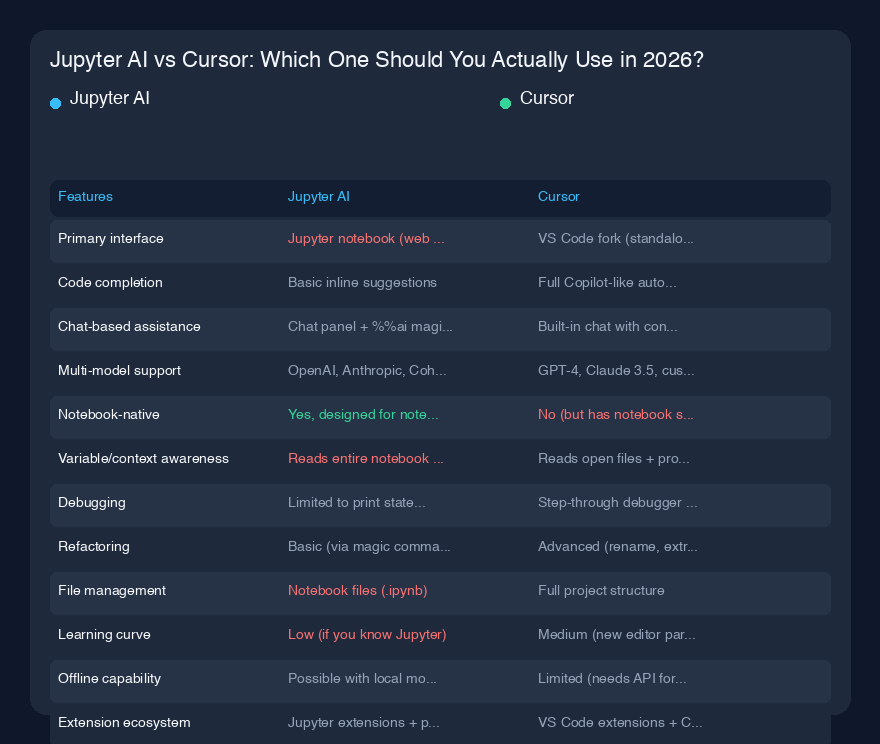Select the Code completion row label

click(x=110, y=282)
